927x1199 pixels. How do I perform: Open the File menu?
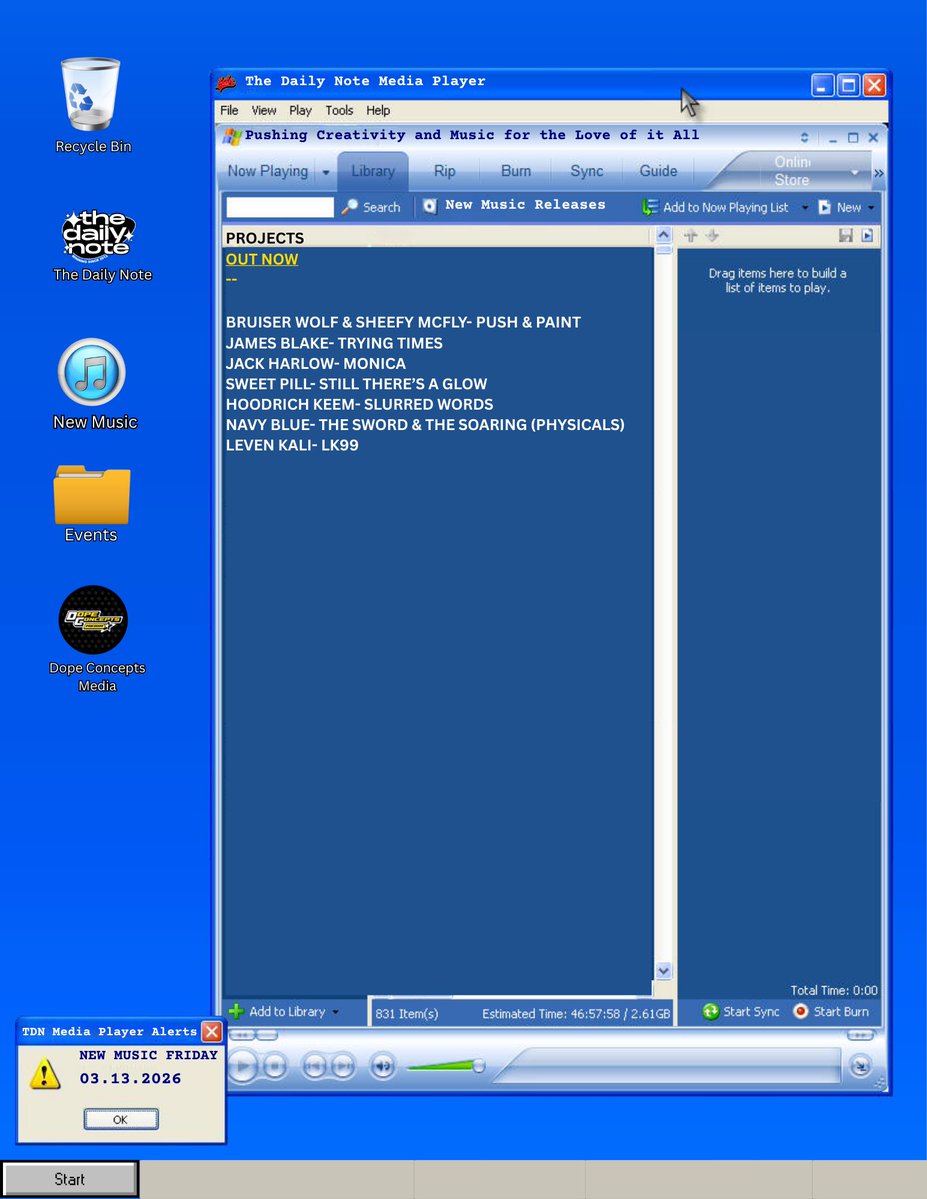pyautogui.click(x=229, y=111)
